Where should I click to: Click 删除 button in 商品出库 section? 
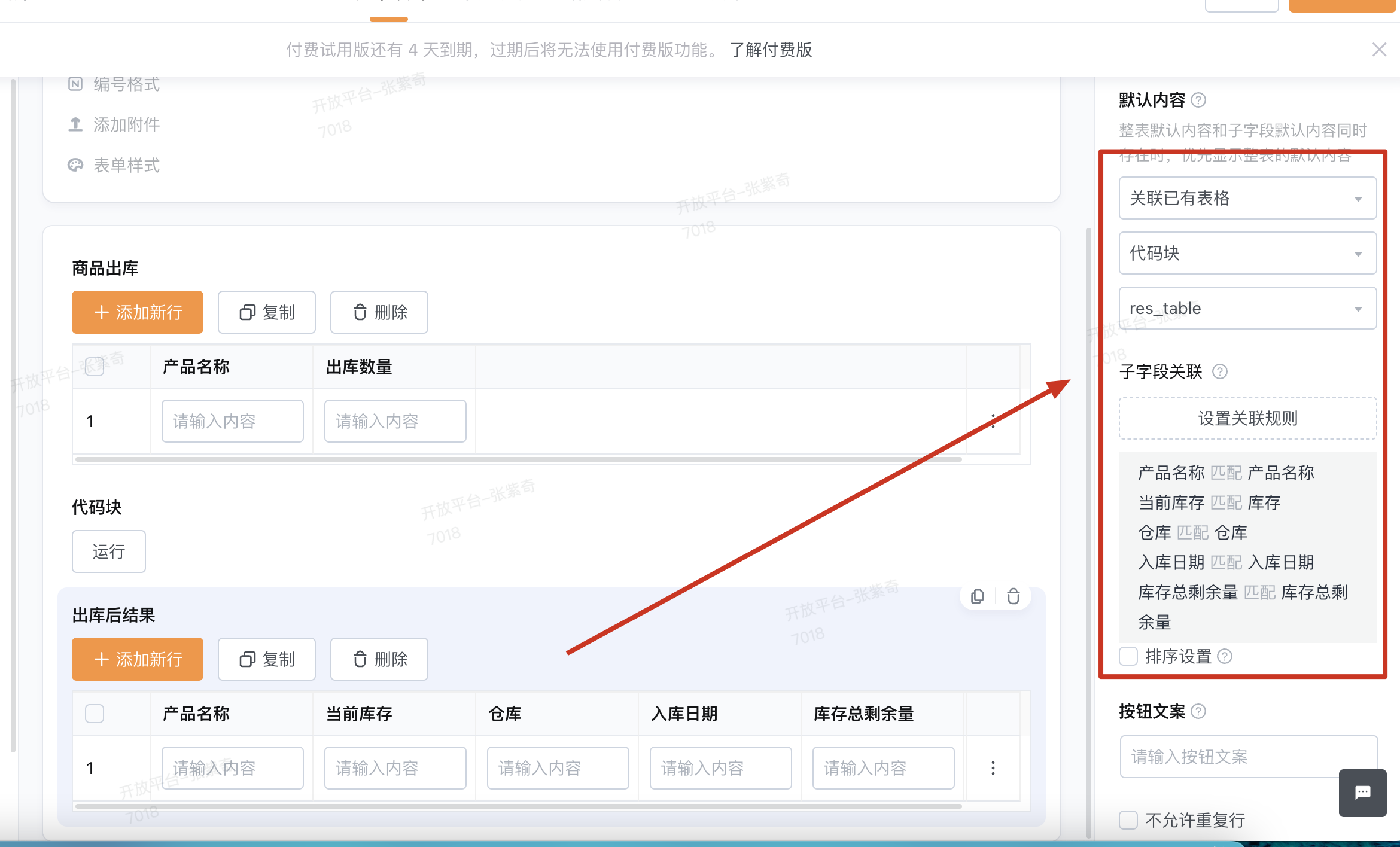[x=379, y=312]
